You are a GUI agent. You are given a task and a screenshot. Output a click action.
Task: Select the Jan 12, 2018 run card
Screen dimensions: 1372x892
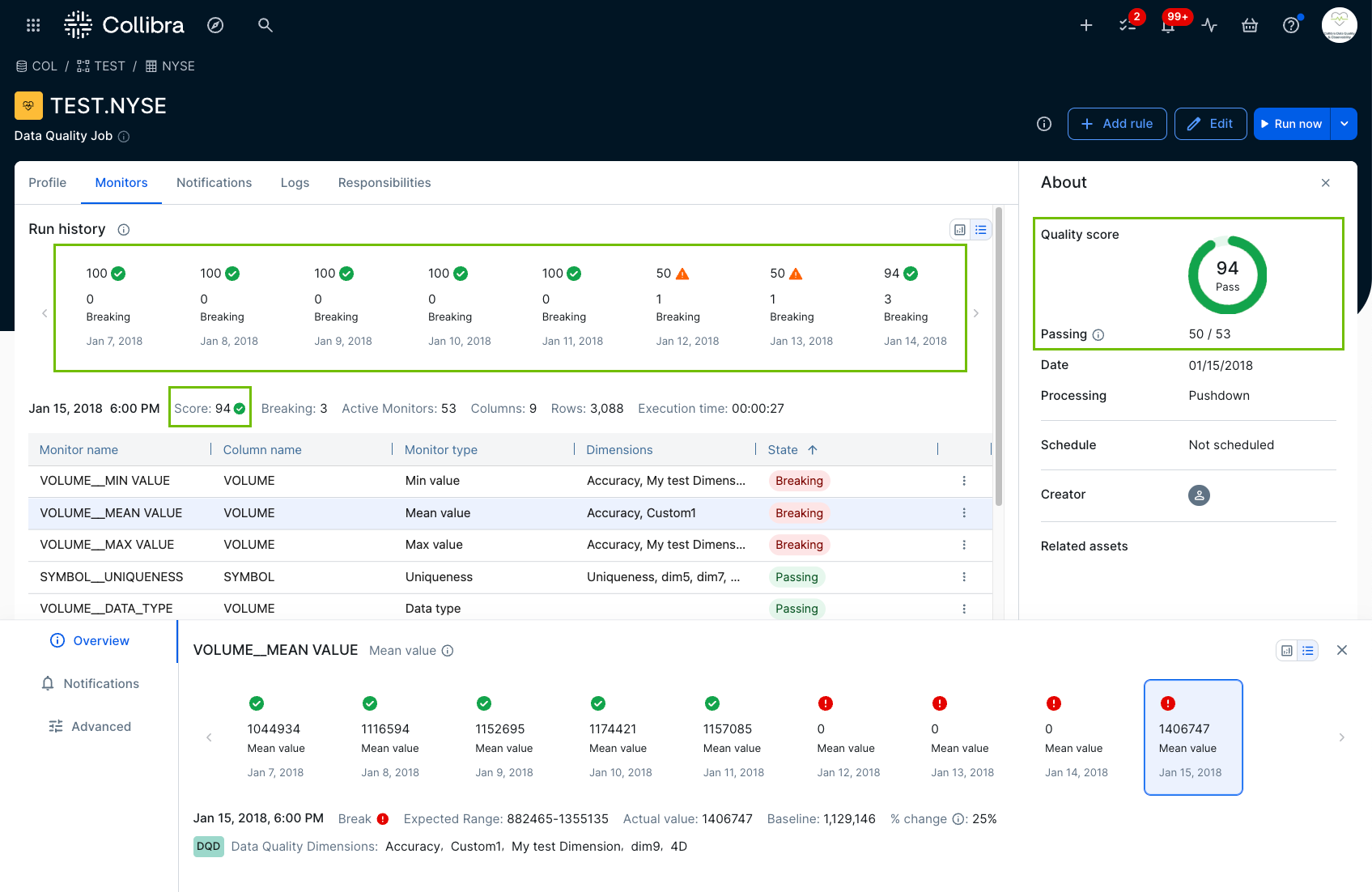(x=687, y=307)
